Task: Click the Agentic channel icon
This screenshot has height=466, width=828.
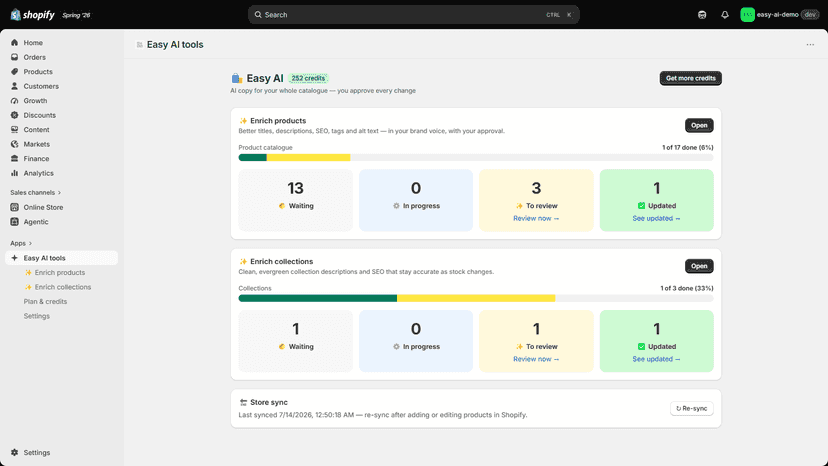Action: (x=14, y=222)
